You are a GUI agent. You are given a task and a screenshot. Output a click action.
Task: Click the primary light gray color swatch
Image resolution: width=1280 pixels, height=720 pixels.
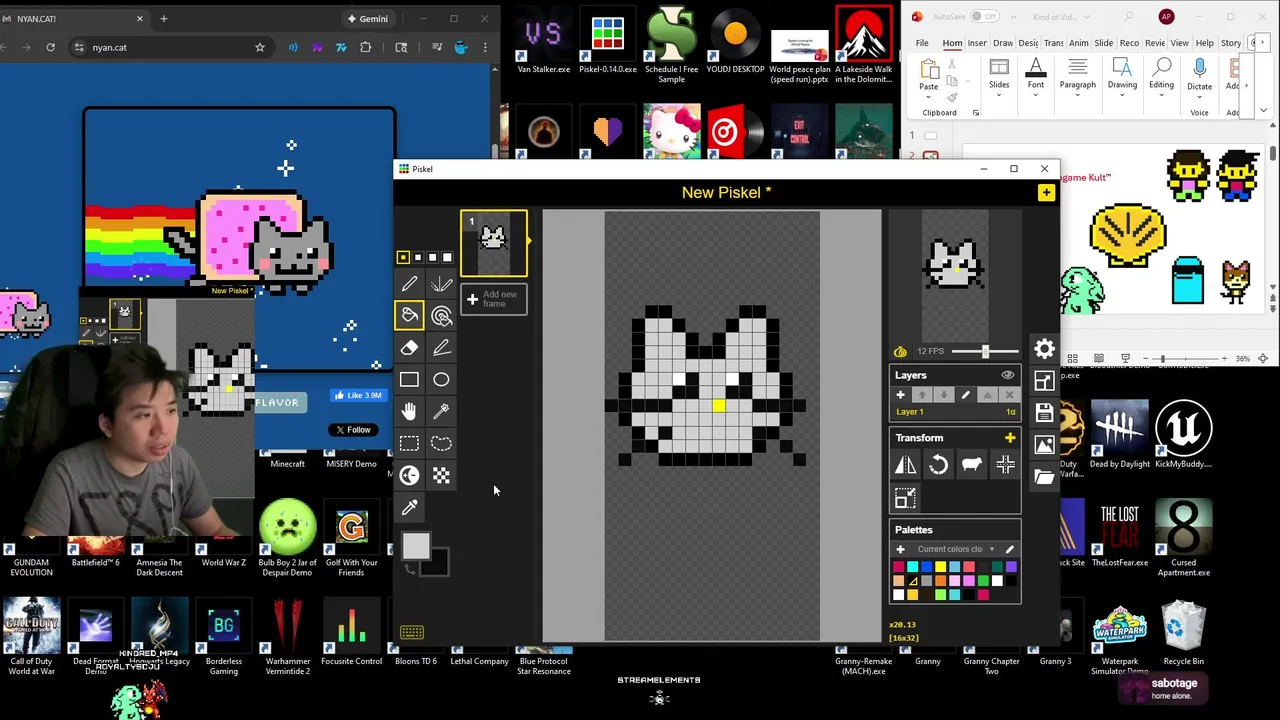pyautogui.click(x=415, y=546)
